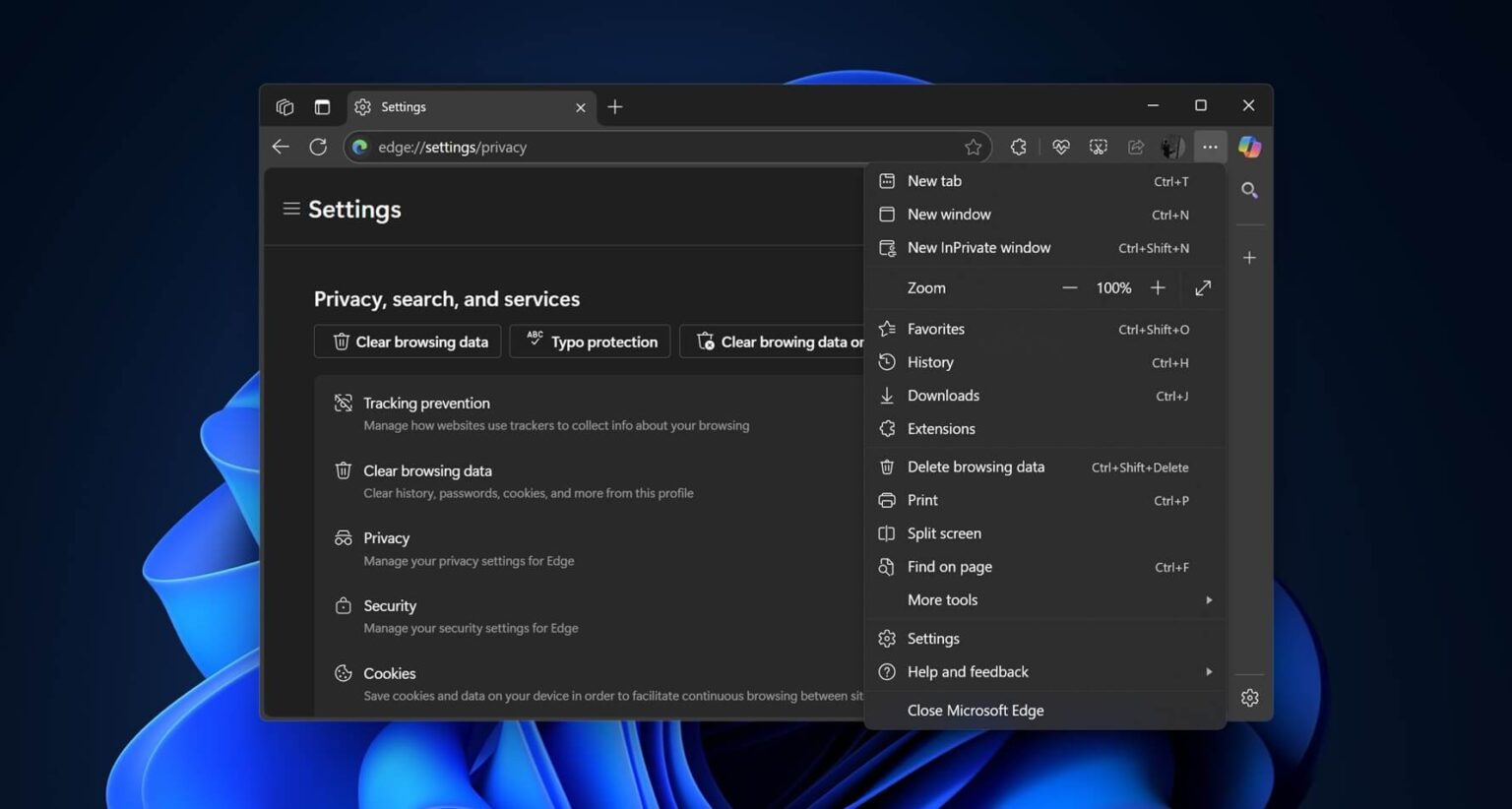Open Tracking prevention settings
Screen dimensions: 1512x809
[426, 403]
